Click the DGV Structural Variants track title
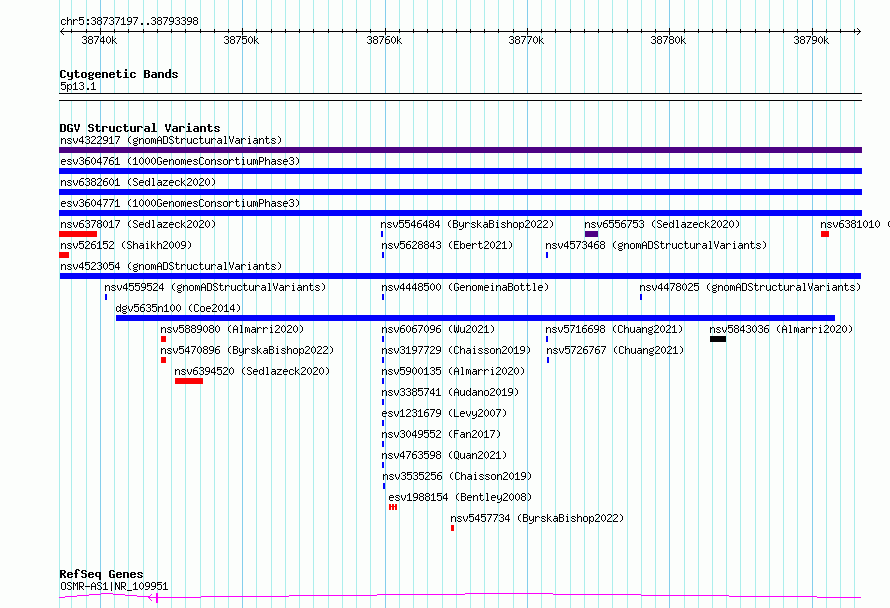 click(140, 128)
